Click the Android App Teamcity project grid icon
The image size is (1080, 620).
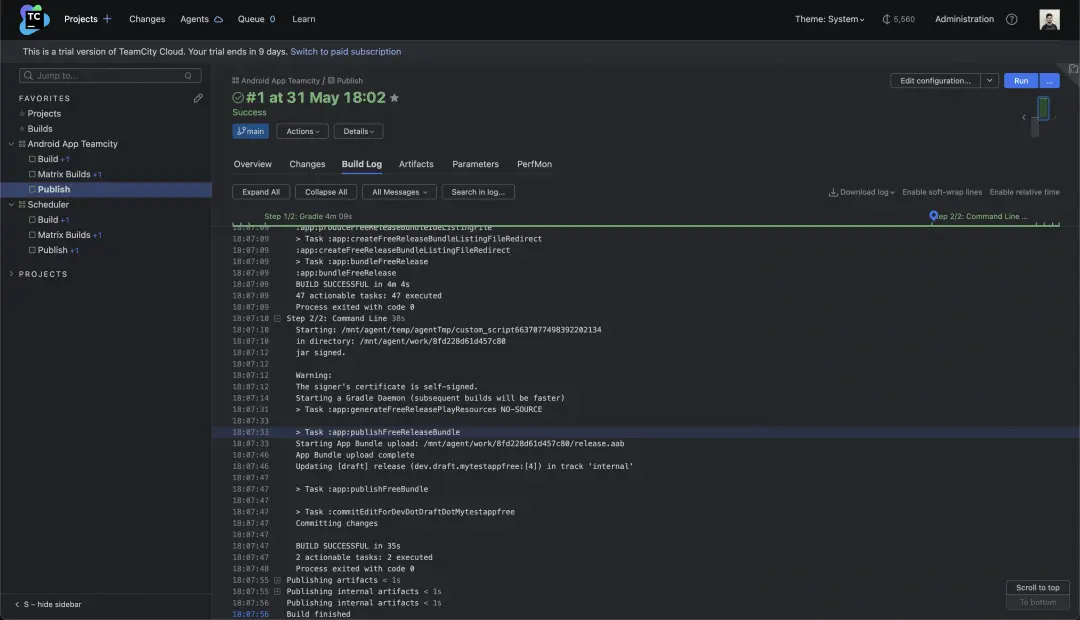click(x=22, y=144)
